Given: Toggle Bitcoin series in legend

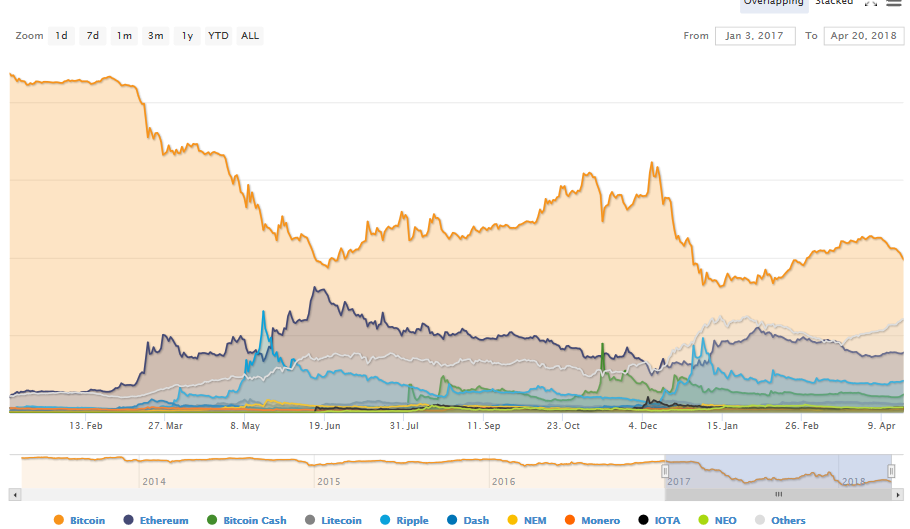Looking at the screenshot, I should (x=80, y=520).
